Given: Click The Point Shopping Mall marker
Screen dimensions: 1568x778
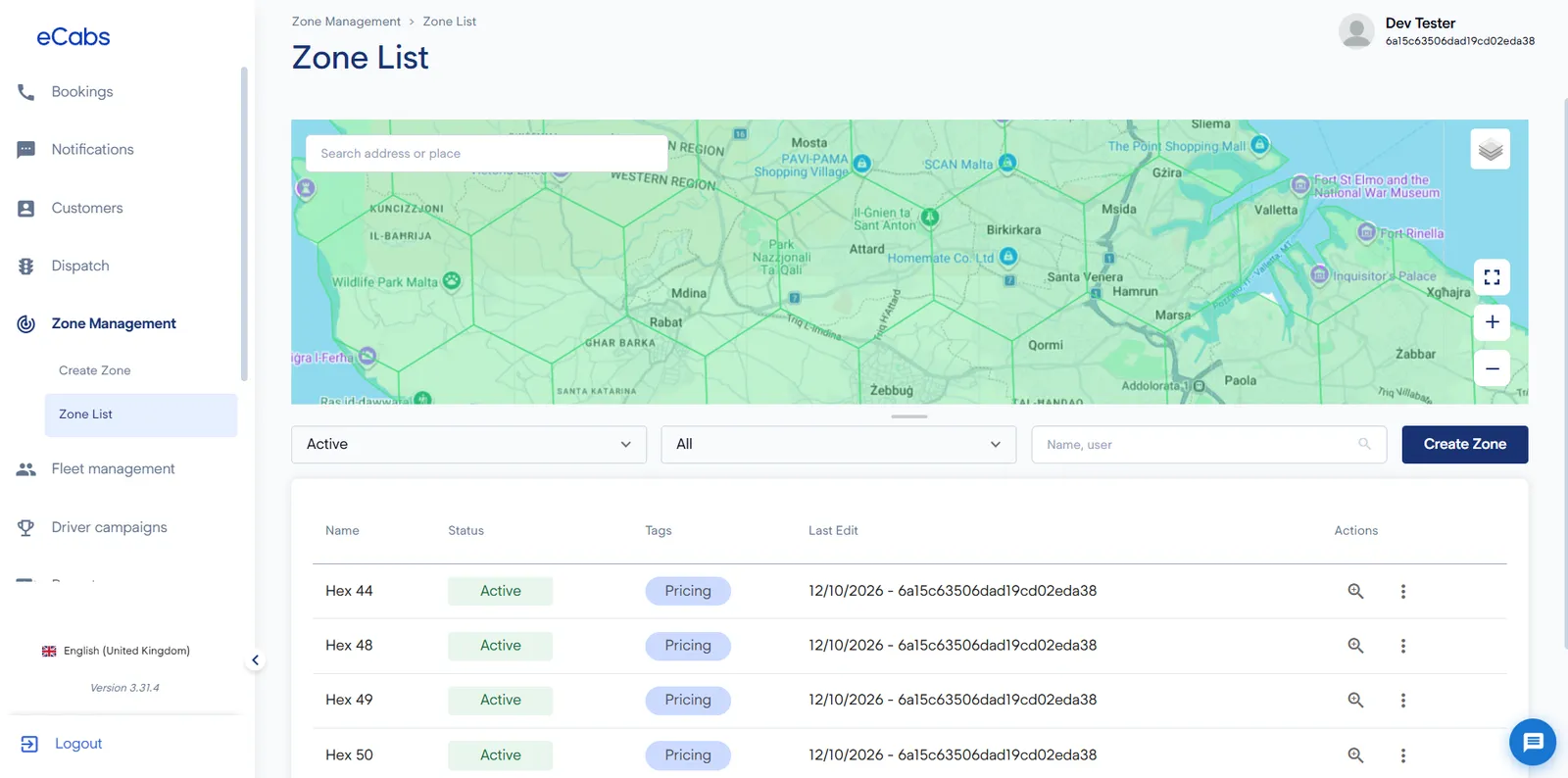Looking at the screenshot, I should 1260,145.
